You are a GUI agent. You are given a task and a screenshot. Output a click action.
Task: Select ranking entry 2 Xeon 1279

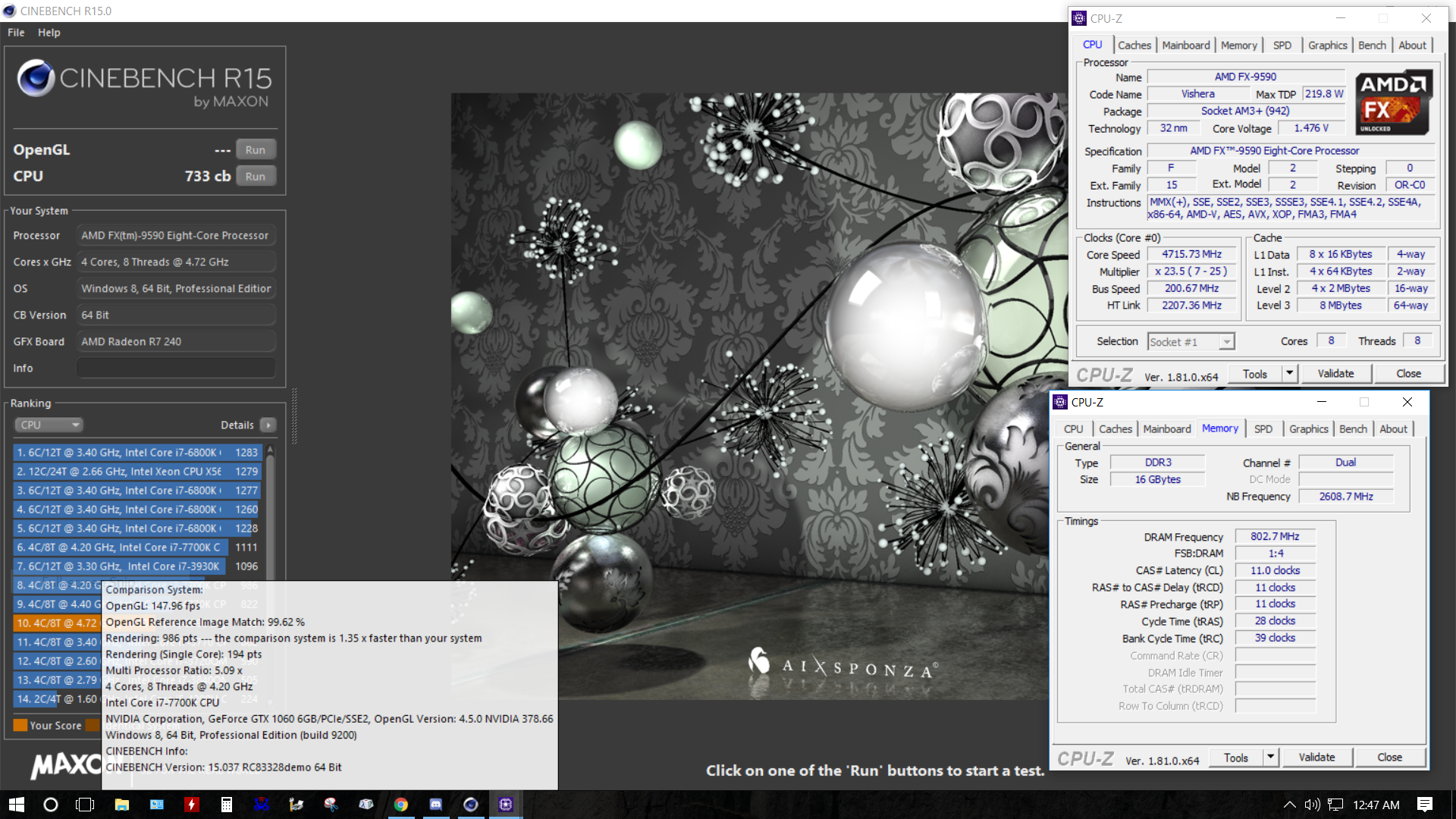(137, 471)
